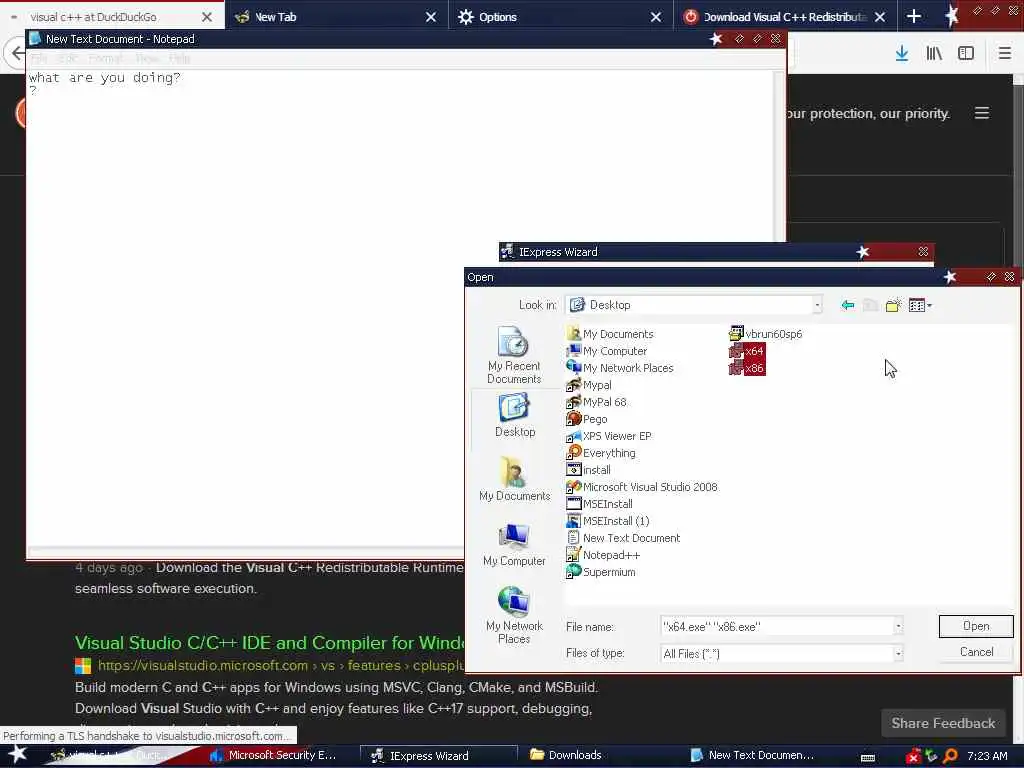Select vbrun60sp6 file in list
This screenshot has height=768, width=1024.
coord(765,334)
